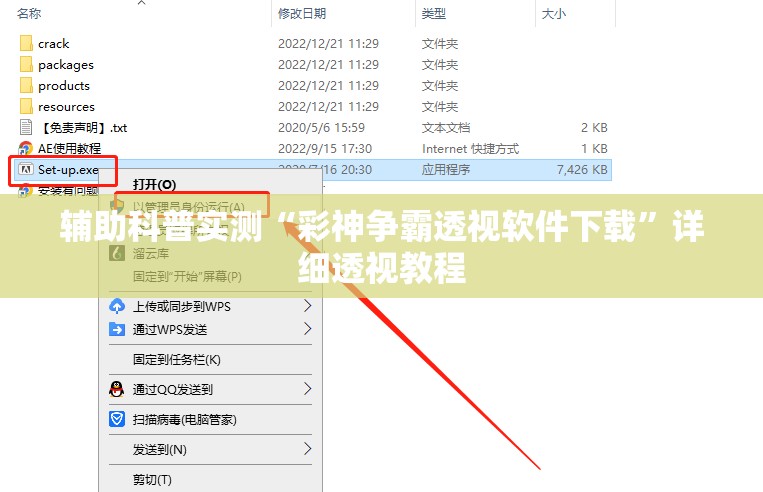Click the 溜云库 green icon
The image size is (763, 492).
117,253
